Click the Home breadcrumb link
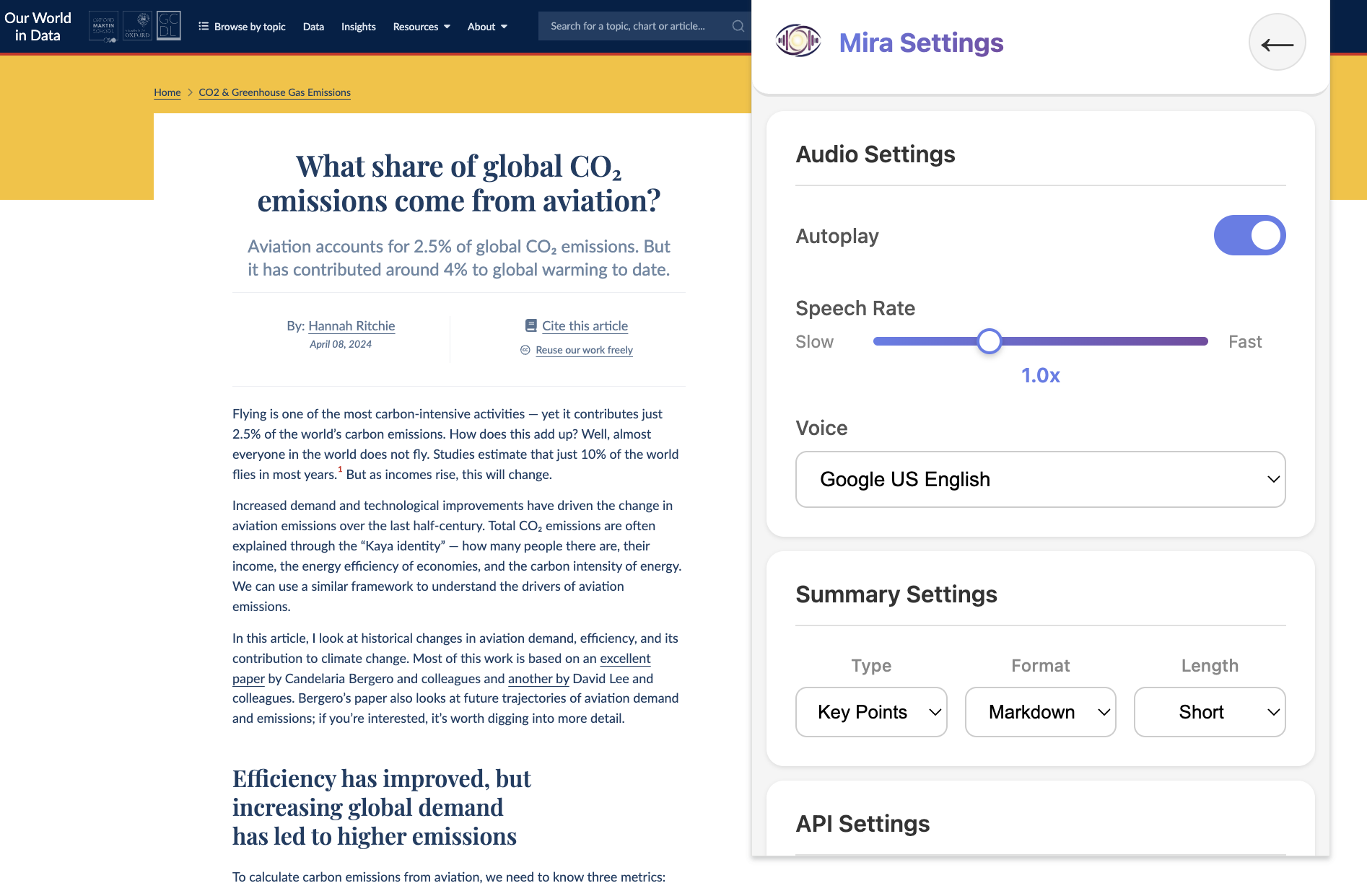 pyautogui.click(x=167, y=92)
